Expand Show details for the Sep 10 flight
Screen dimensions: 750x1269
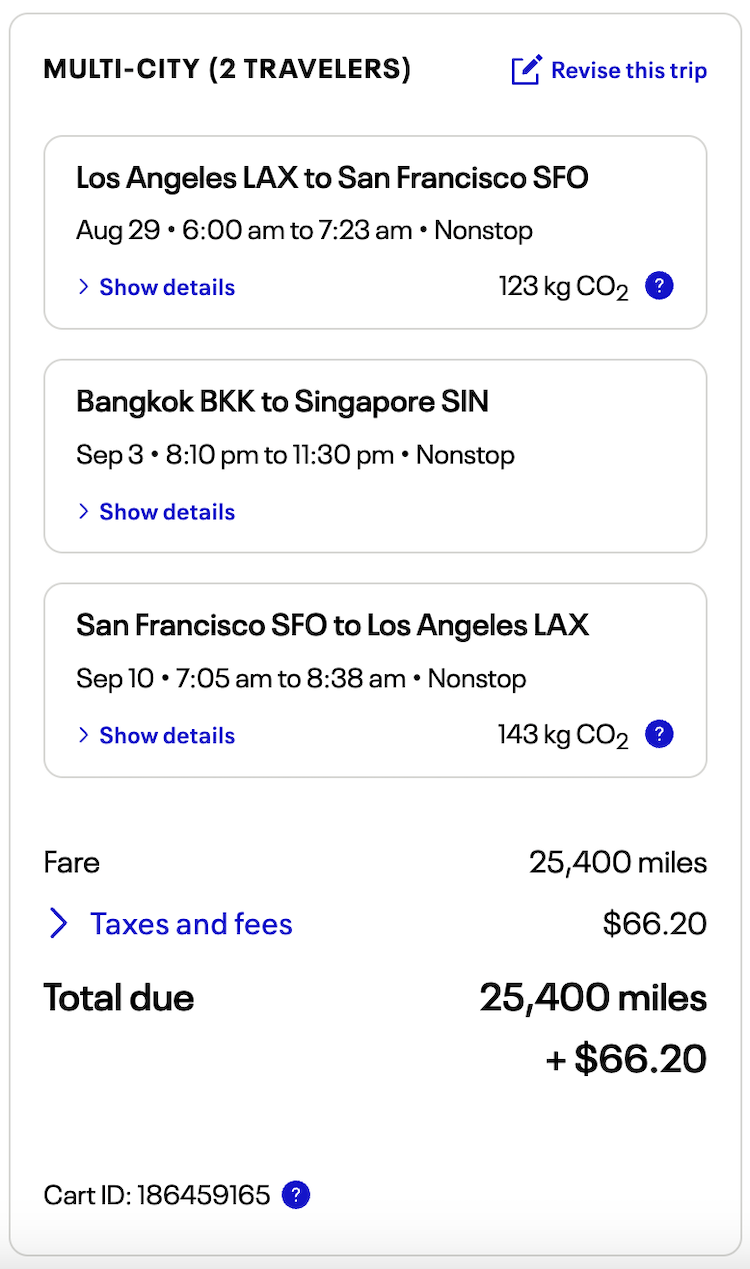[x=166, y=736]
